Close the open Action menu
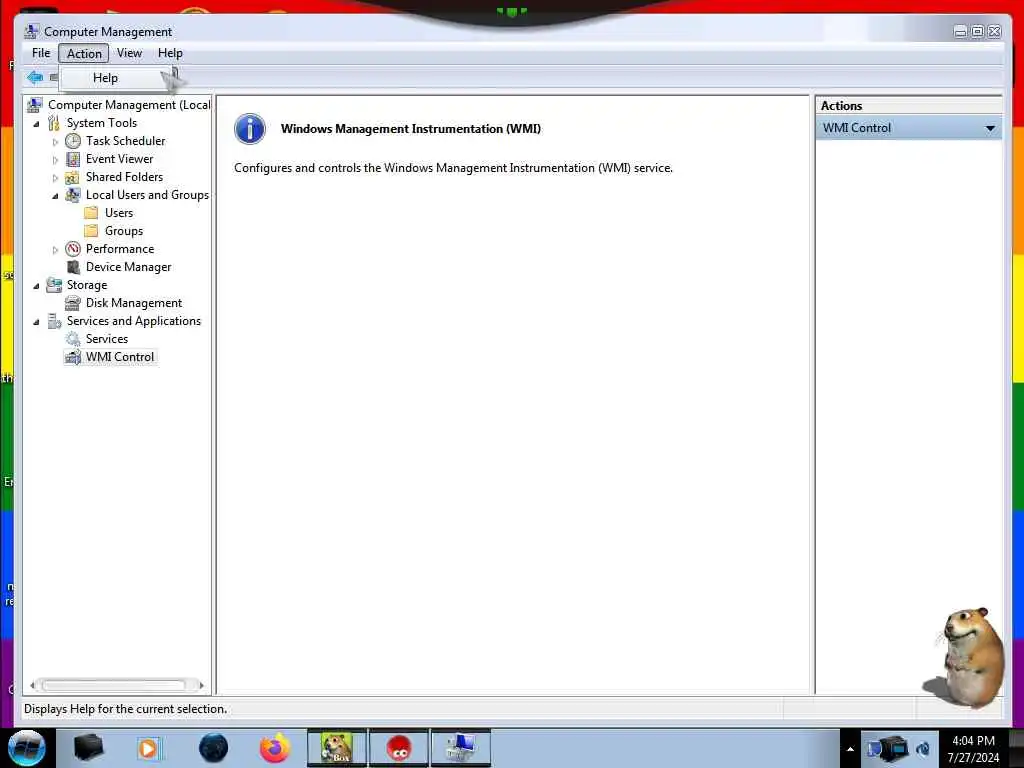The image size is (1024, 768). tap(84, 54)
